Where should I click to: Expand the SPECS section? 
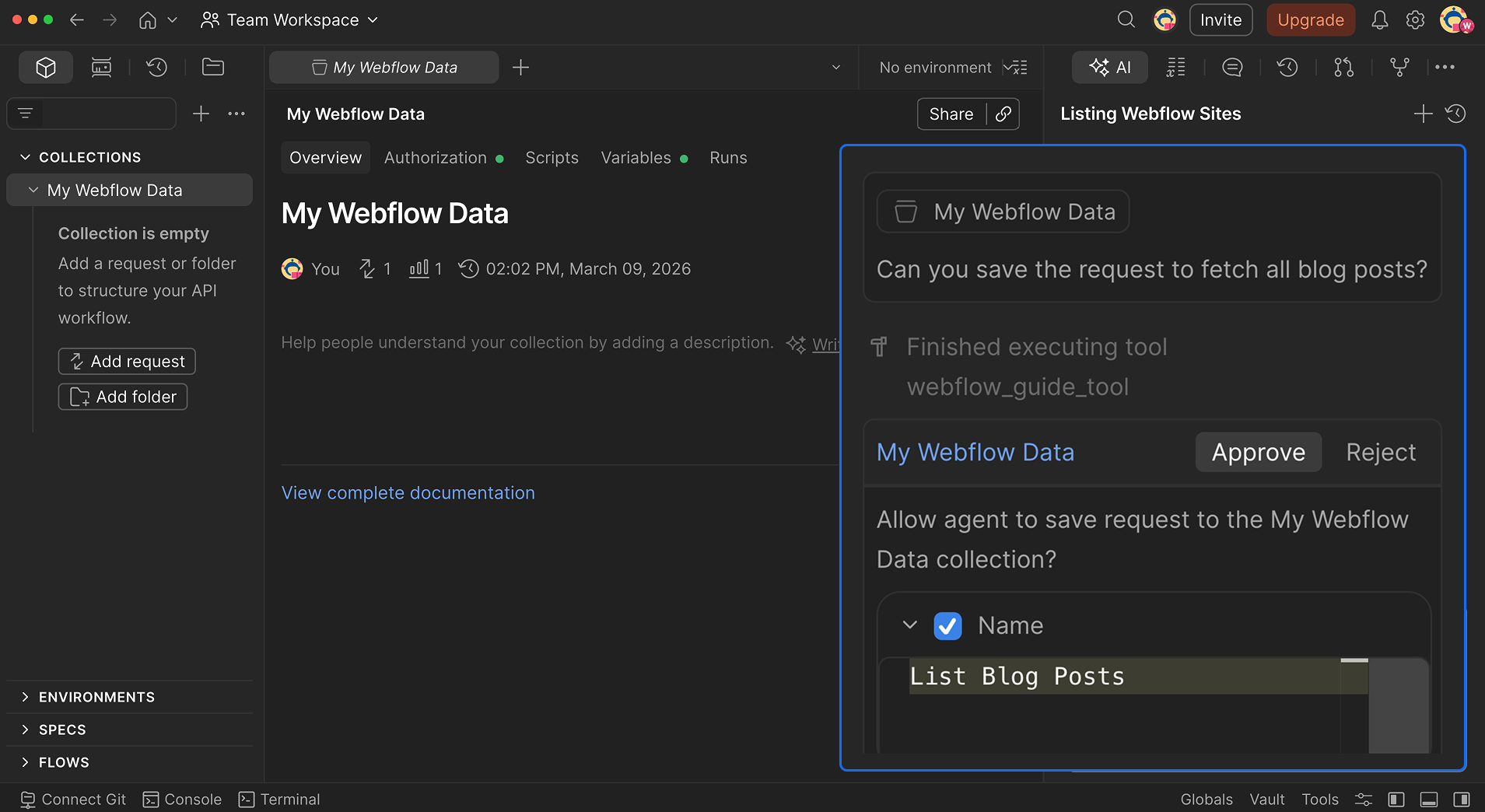click(25, 730)
